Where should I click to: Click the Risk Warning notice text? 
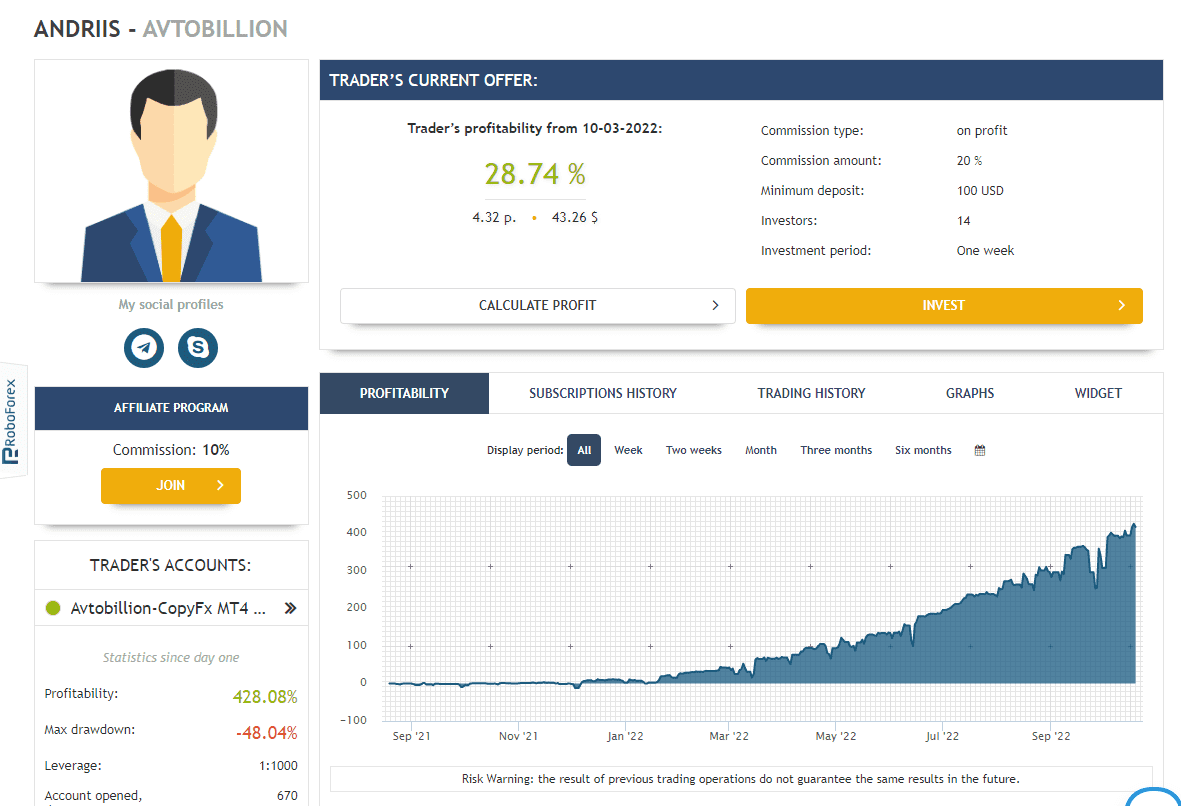pos(741,779)
